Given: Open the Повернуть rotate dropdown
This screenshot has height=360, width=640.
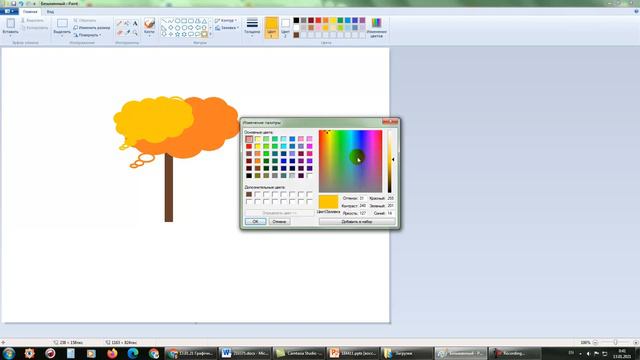Looking at the screenshot, I should tap(87, 35).
